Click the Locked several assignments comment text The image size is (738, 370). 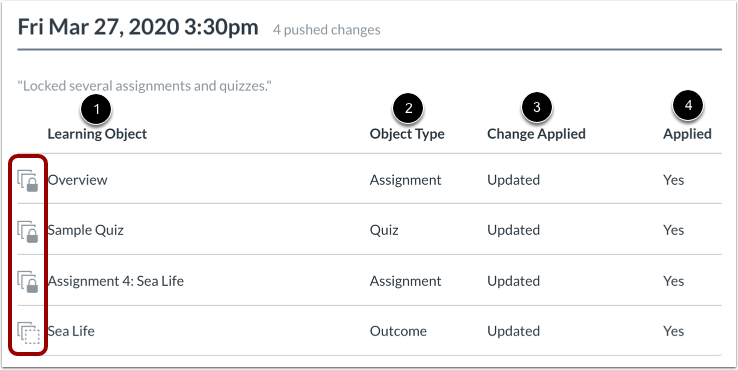pos(144,87)
